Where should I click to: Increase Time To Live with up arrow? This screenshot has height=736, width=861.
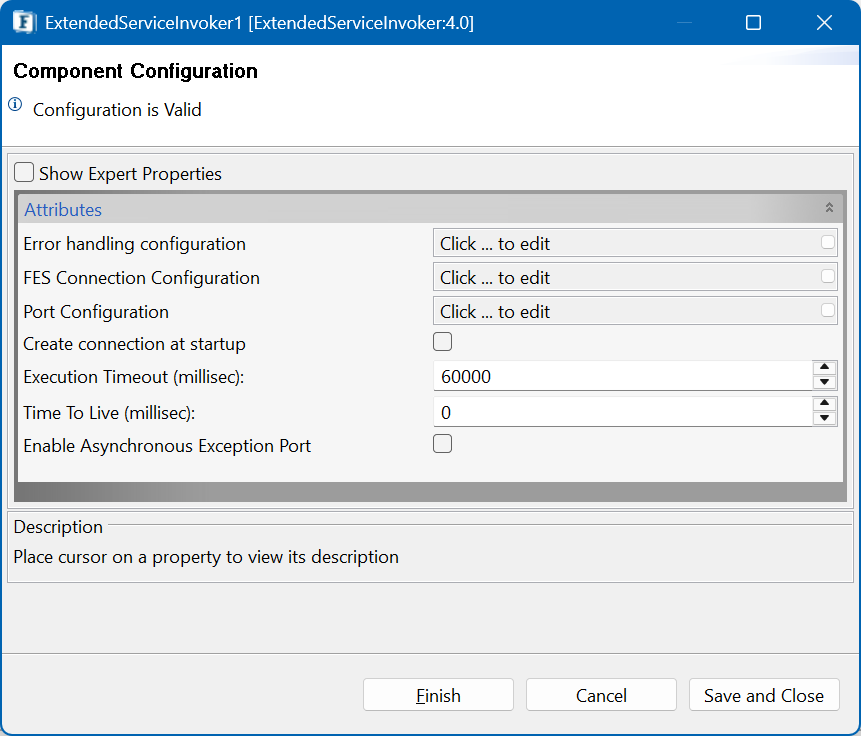point(824,404)
